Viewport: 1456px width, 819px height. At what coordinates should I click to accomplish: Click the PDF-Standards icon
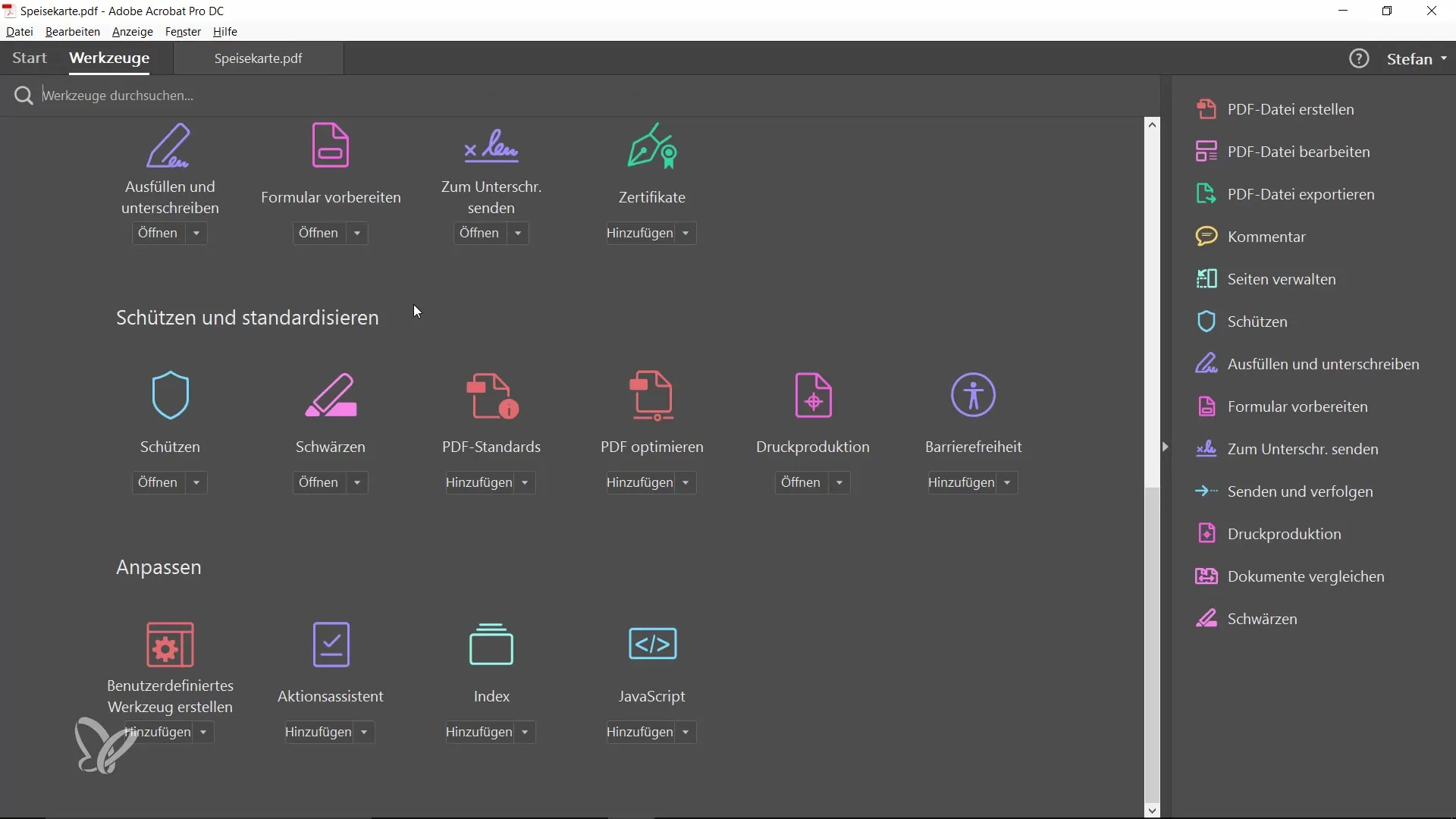(491, 395)
